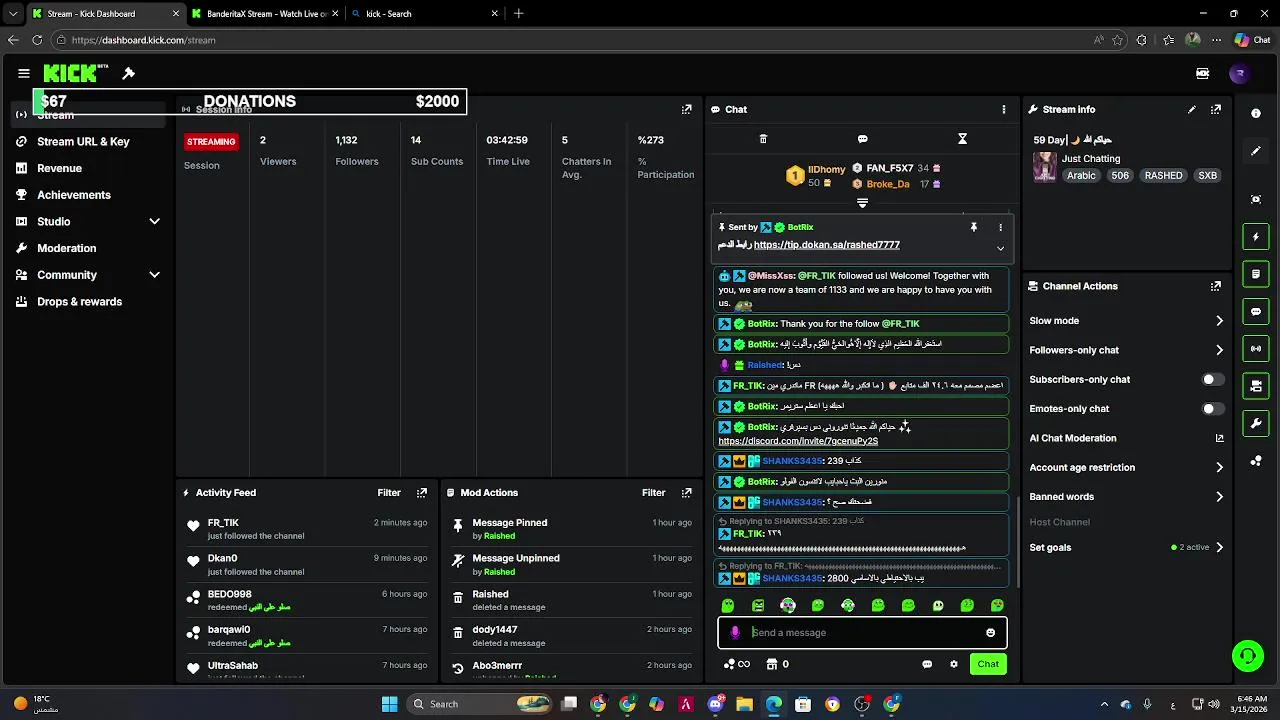
Task: Go to Revenue in the sidebar
Action: (59, 168)
